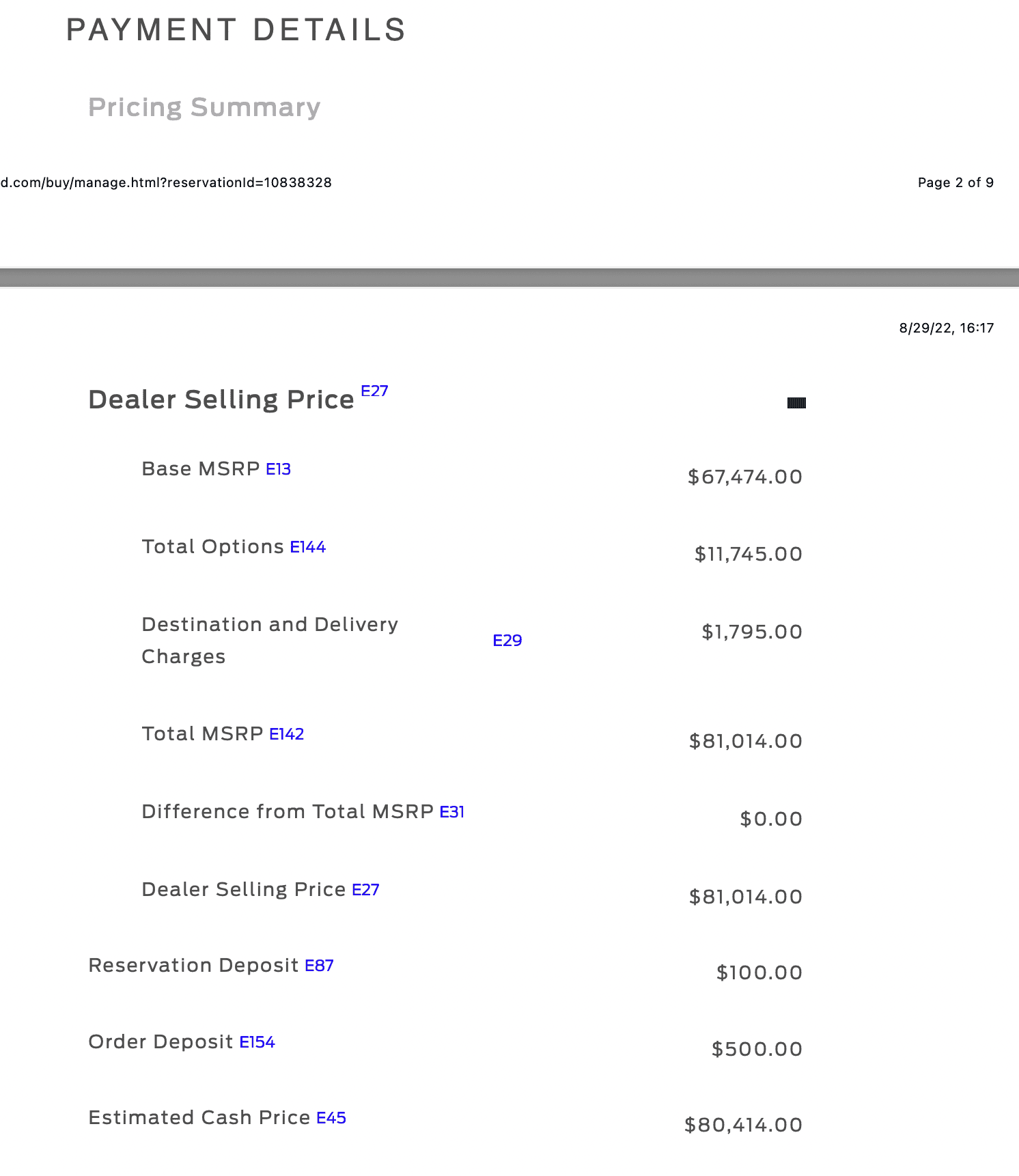Open the E27 footnote beside the bold Dealer Selling Price heading

coord(374,391)
